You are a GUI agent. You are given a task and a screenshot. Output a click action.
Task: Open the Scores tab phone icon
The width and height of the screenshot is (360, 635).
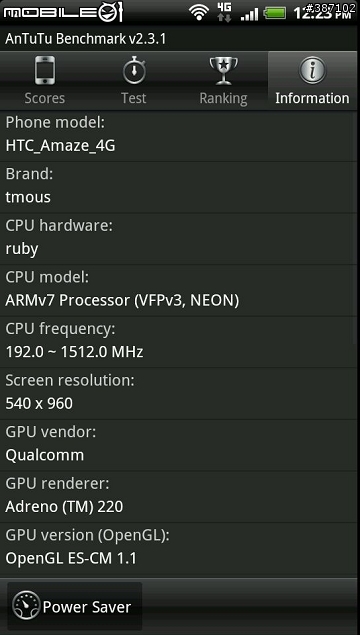tap(45, 70)
